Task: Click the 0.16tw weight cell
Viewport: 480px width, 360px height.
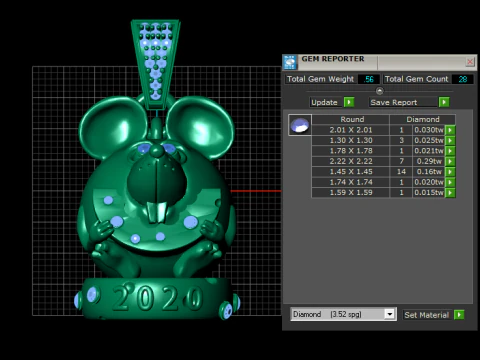Action: (x=429, y=172)
